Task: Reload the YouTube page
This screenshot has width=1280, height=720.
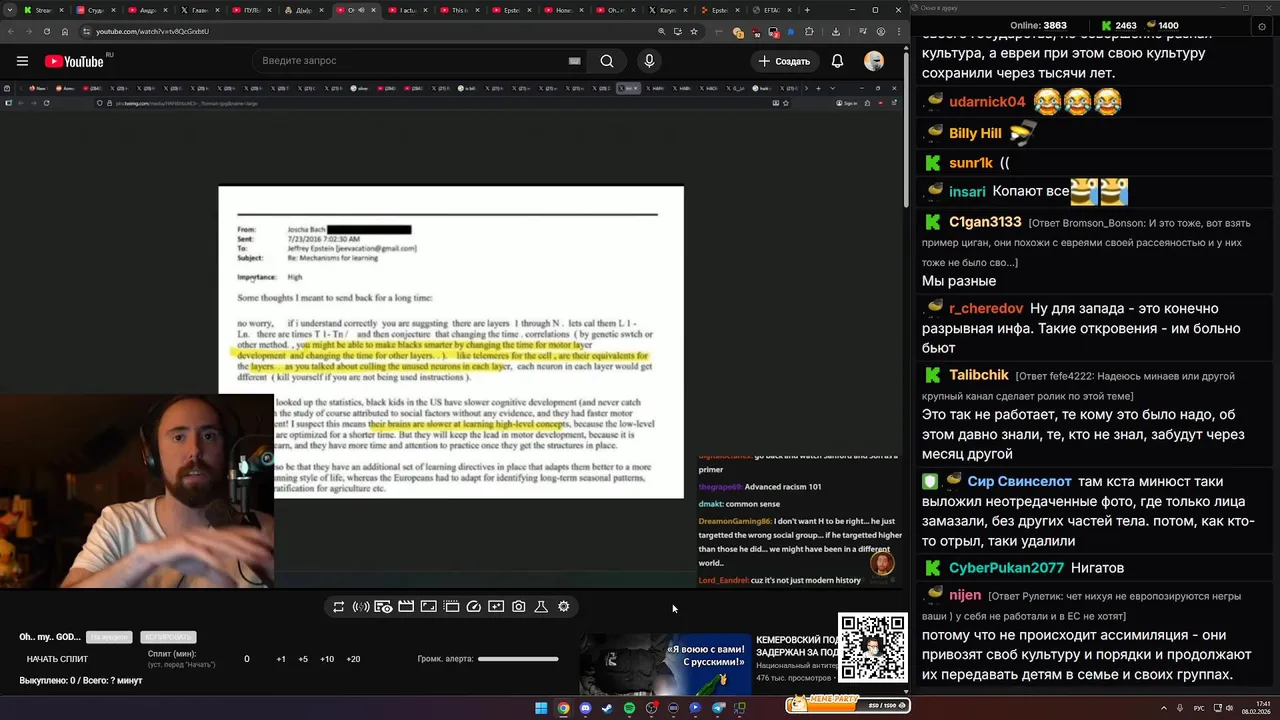Action: 47,31
